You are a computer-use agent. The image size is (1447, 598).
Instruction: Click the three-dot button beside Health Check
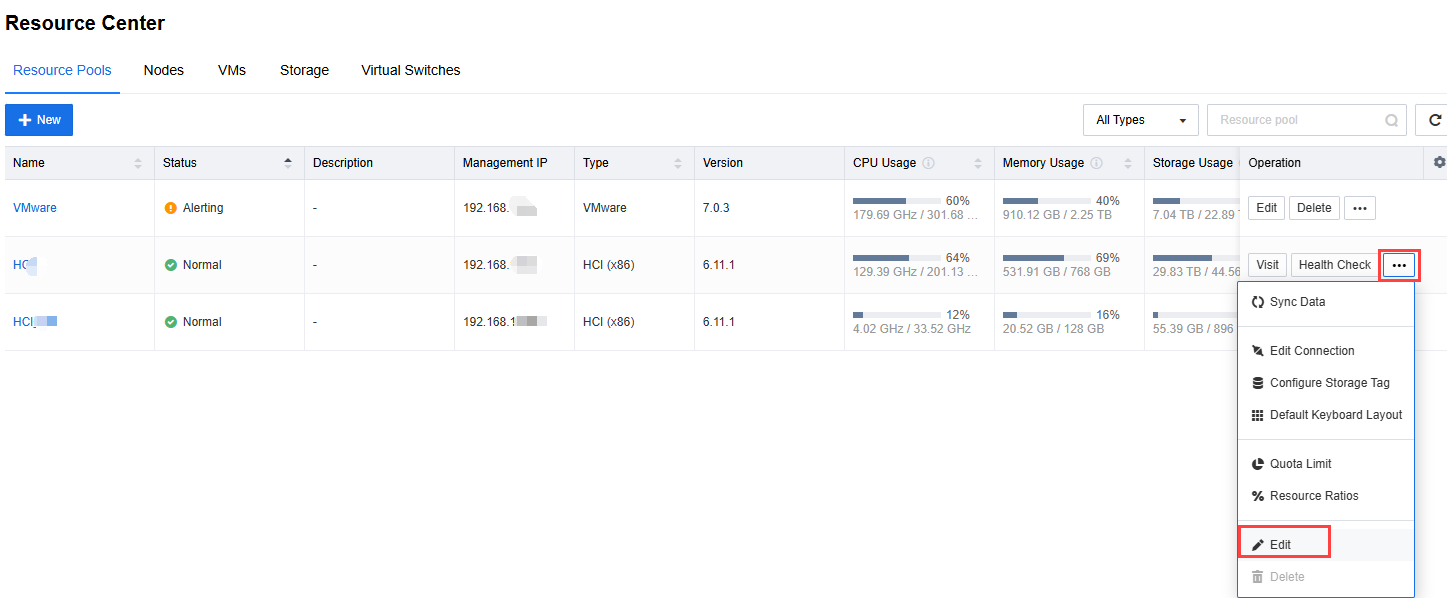point(1399,265)
